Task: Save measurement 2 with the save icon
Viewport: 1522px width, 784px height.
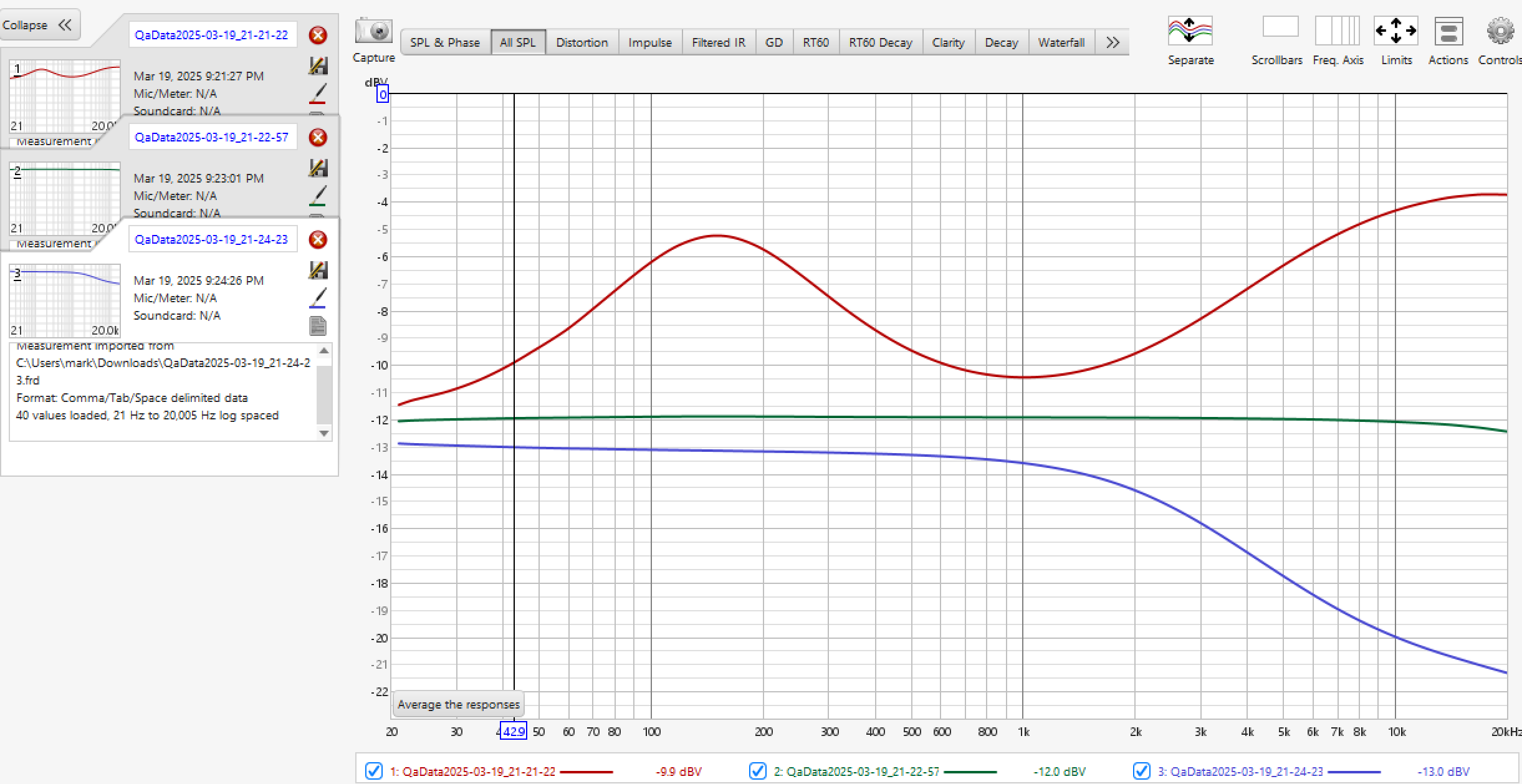Action: (318, 168)
